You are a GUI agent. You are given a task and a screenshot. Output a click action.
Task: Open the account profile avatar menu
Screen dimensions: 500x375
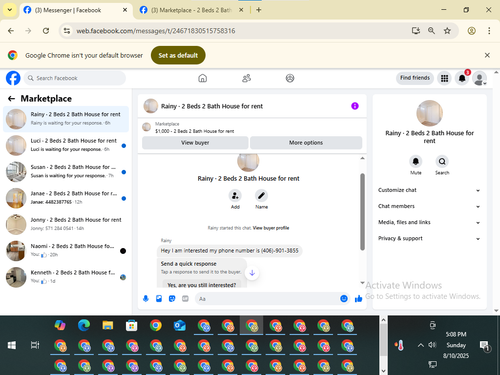pyautogui.click(x=480, y=78)
